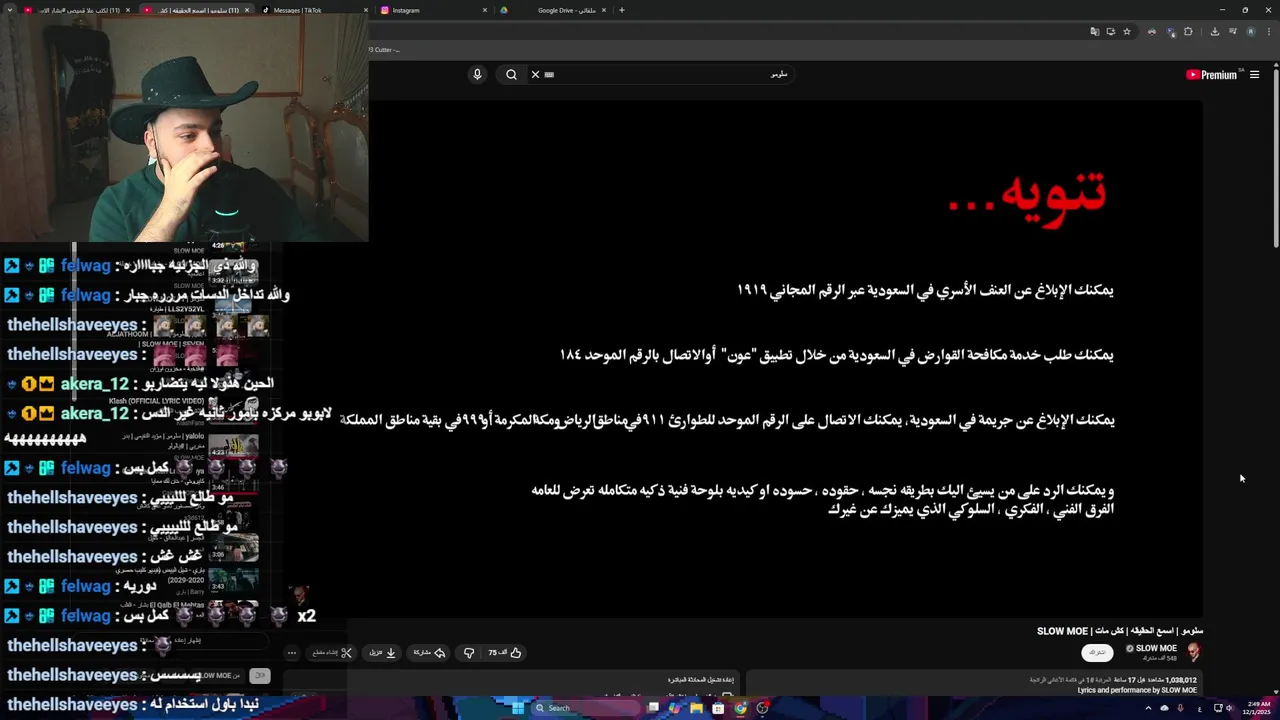
Task: Bookmark this page with the star icon
Action: point(1127,31)
